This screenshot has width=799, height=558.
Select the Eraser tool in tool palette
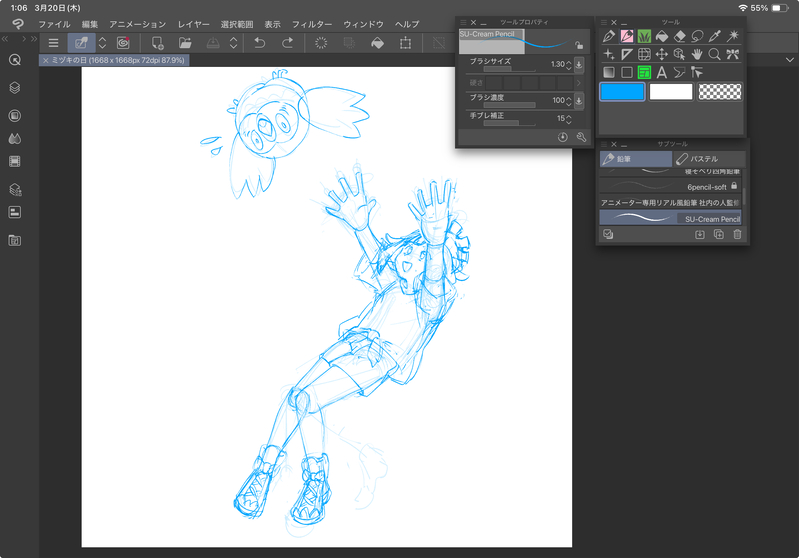679,36
